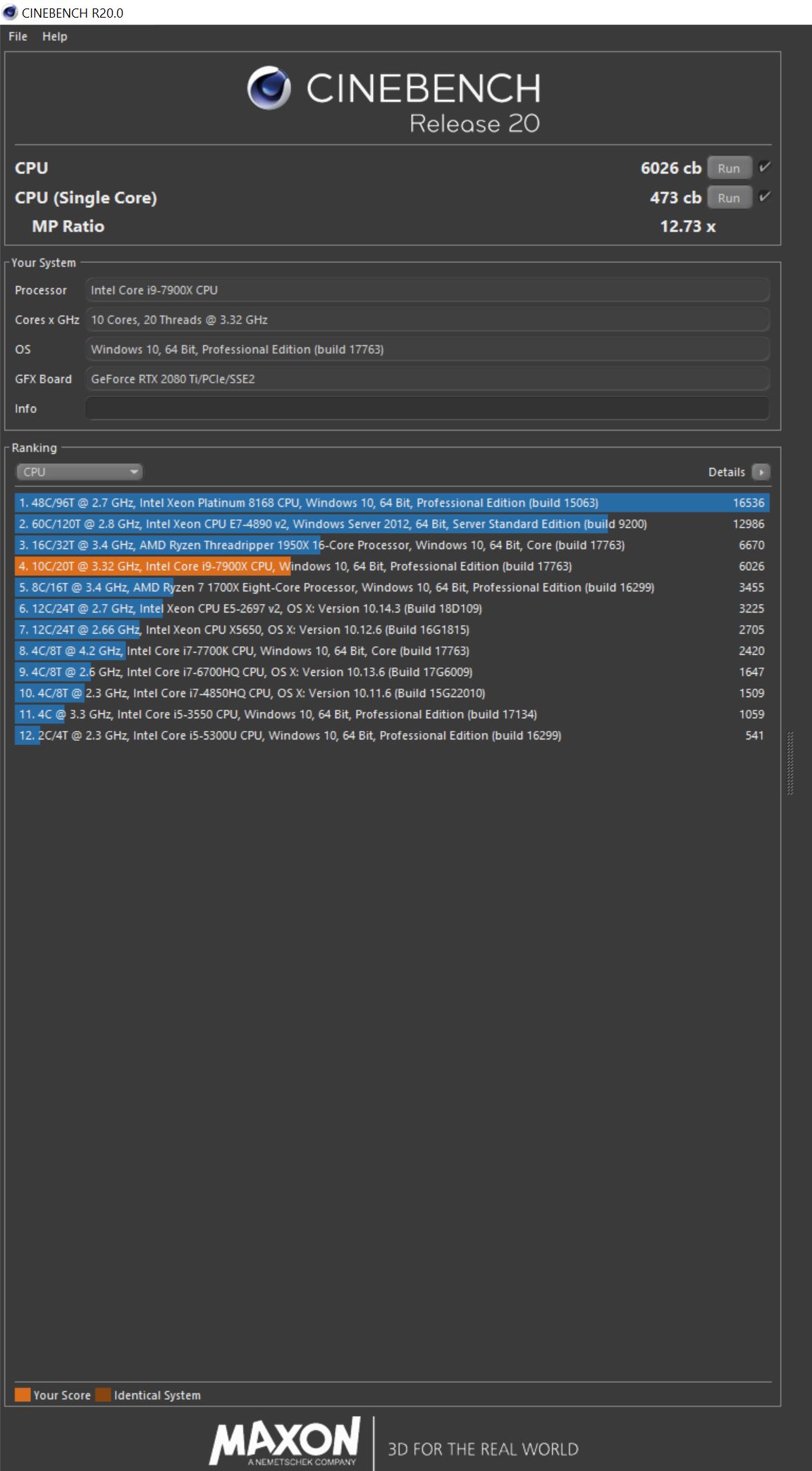Click the score 541 in ranking
The image size is (812, 1471).
tap(755, 736)
